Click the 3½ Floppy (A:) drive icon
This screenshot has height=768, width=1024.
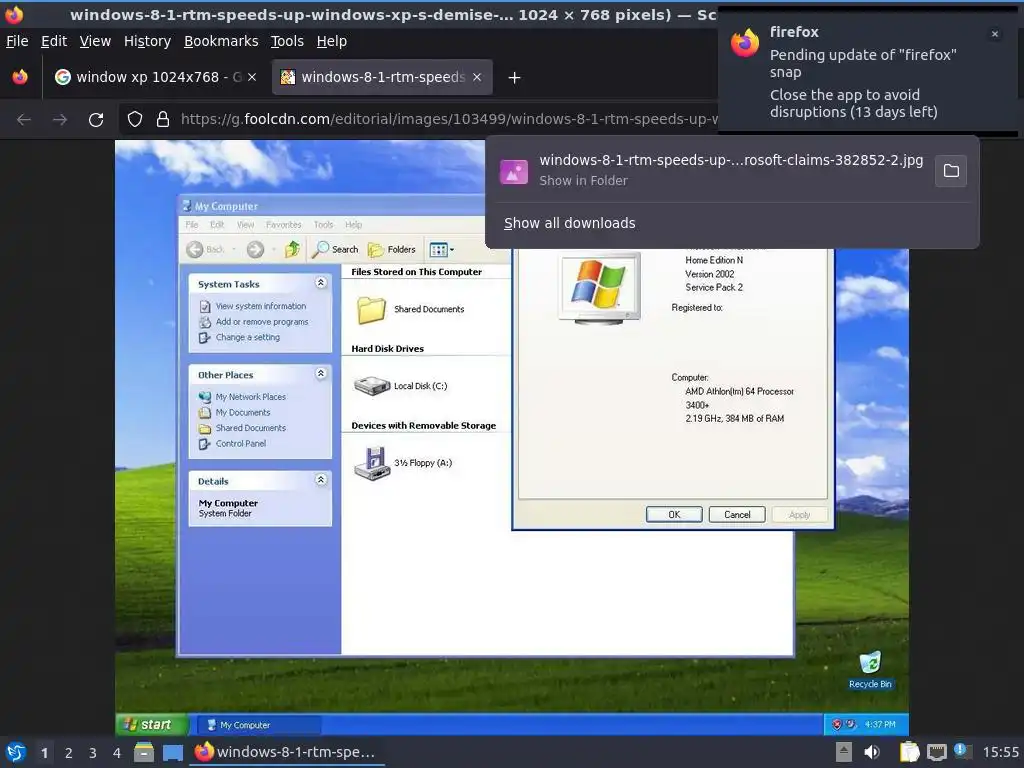tap(372, 463)
